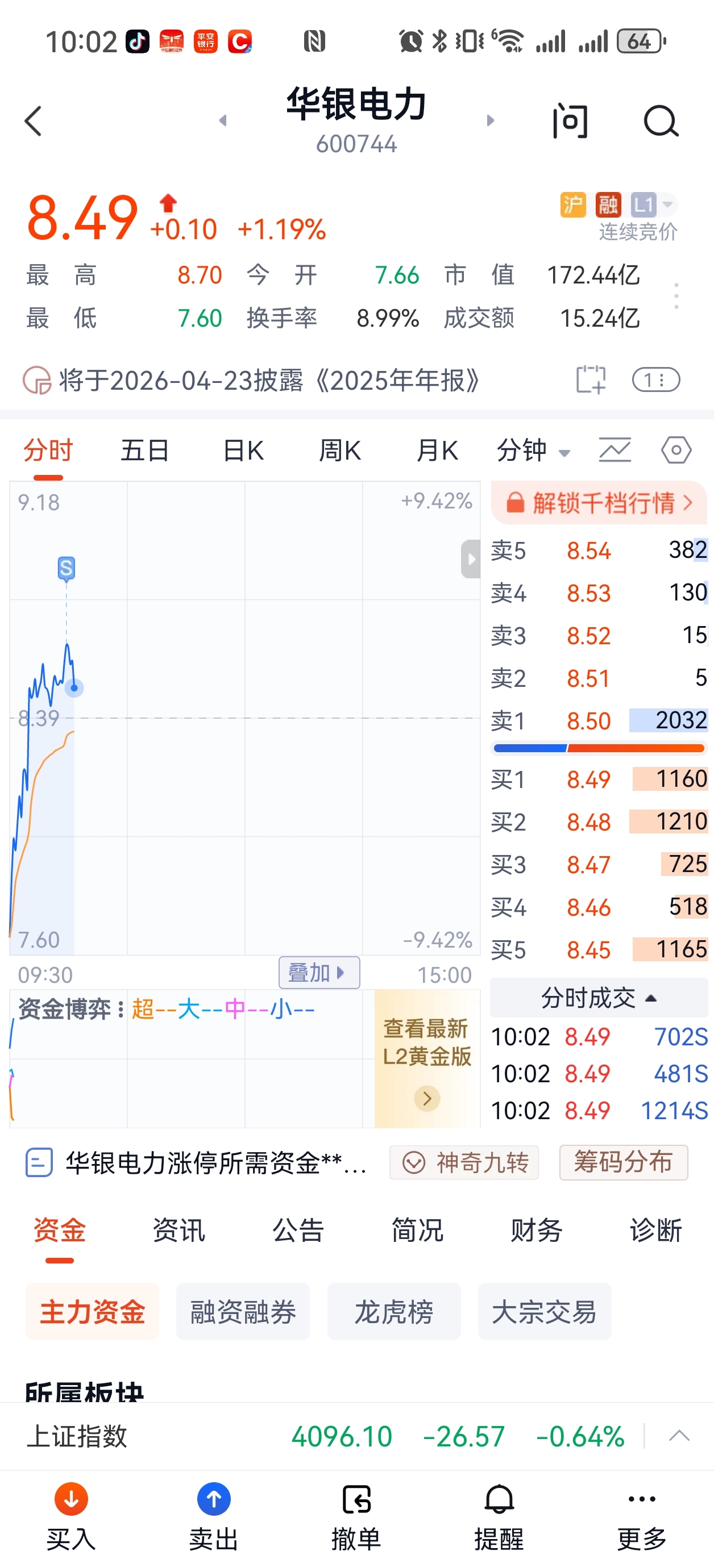Select the 日K chart tab
Viewport: 714px width, 1568px height.
click(243, 451)
